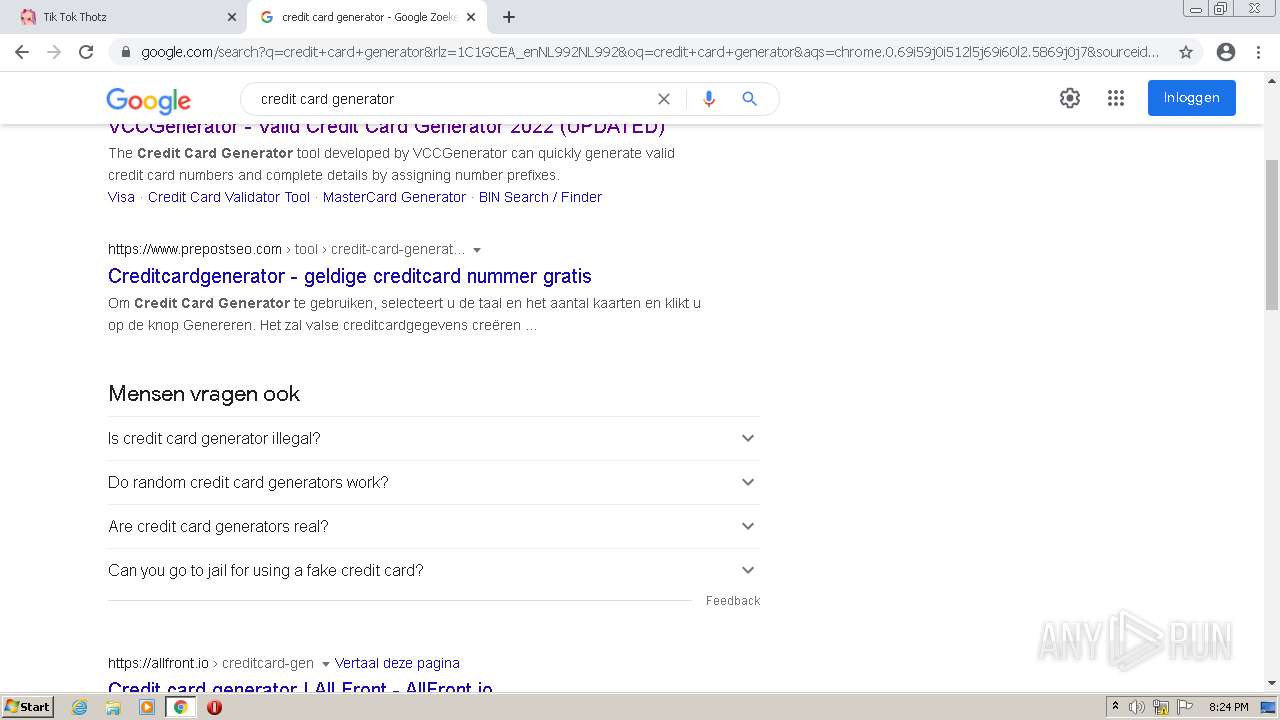Open File Explorer folder icon in taskbar

(x=113, y=707)
